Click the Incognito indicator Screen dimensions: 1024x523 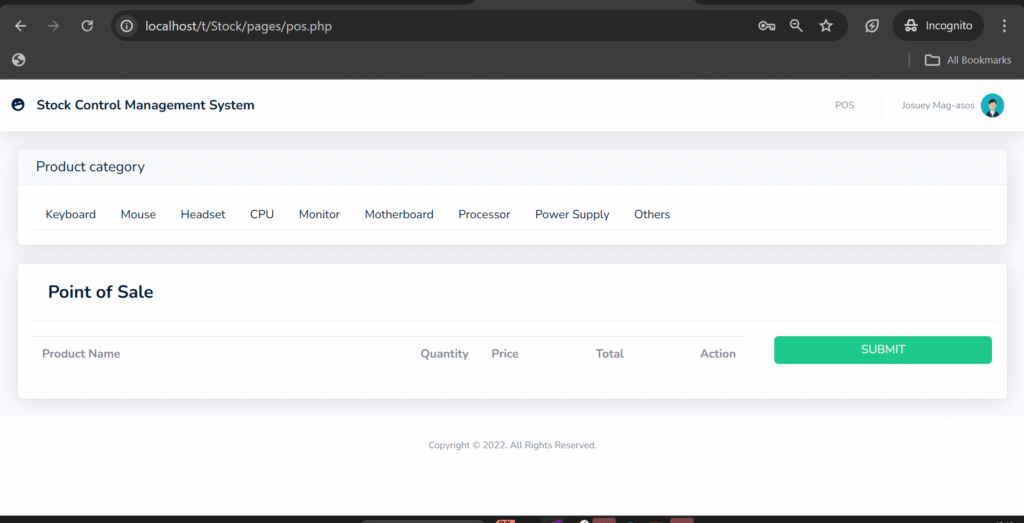tap(938, 26)
